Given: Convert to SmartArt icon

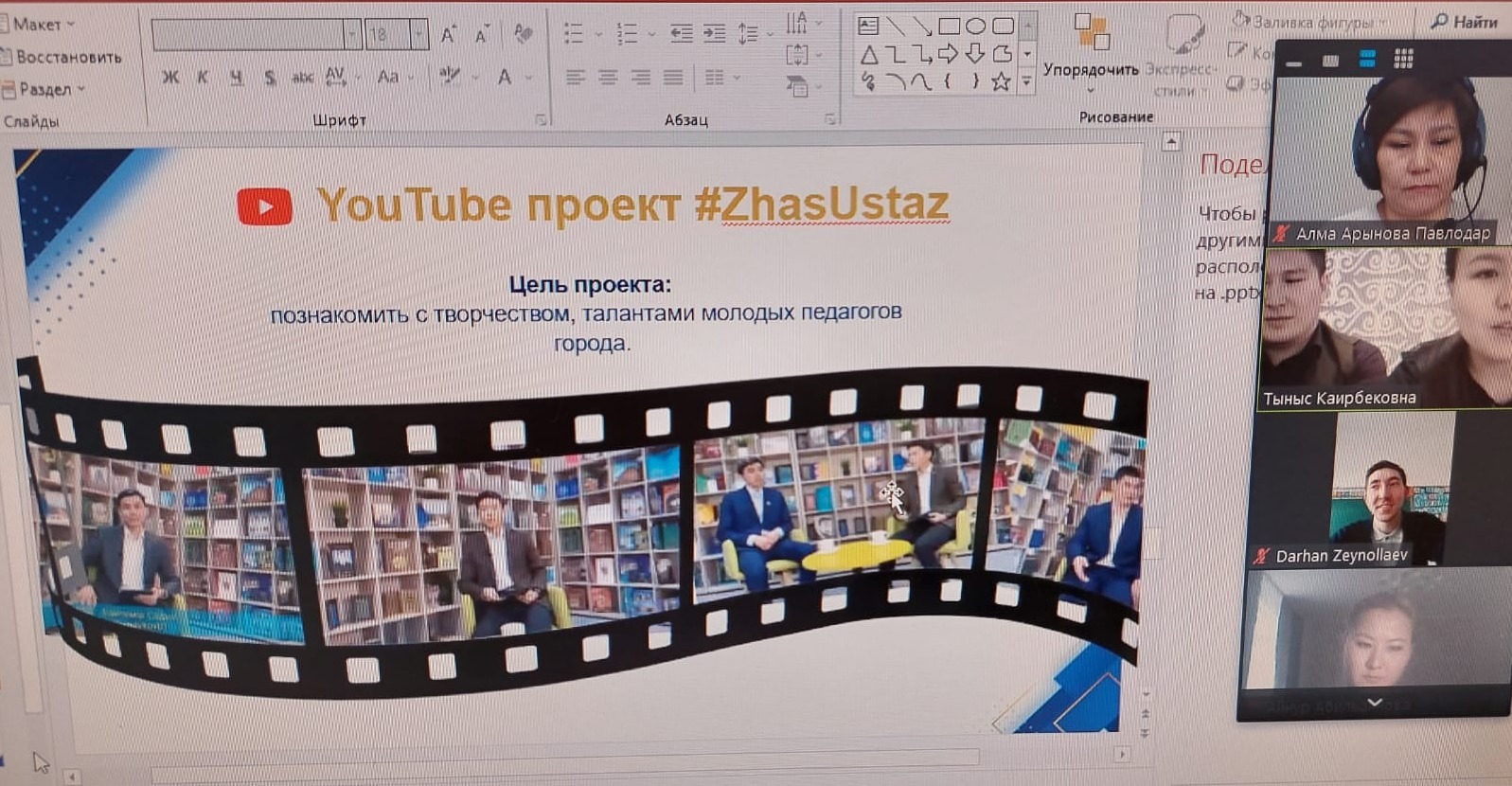Looking at the screenshot, I should point(797,87).
